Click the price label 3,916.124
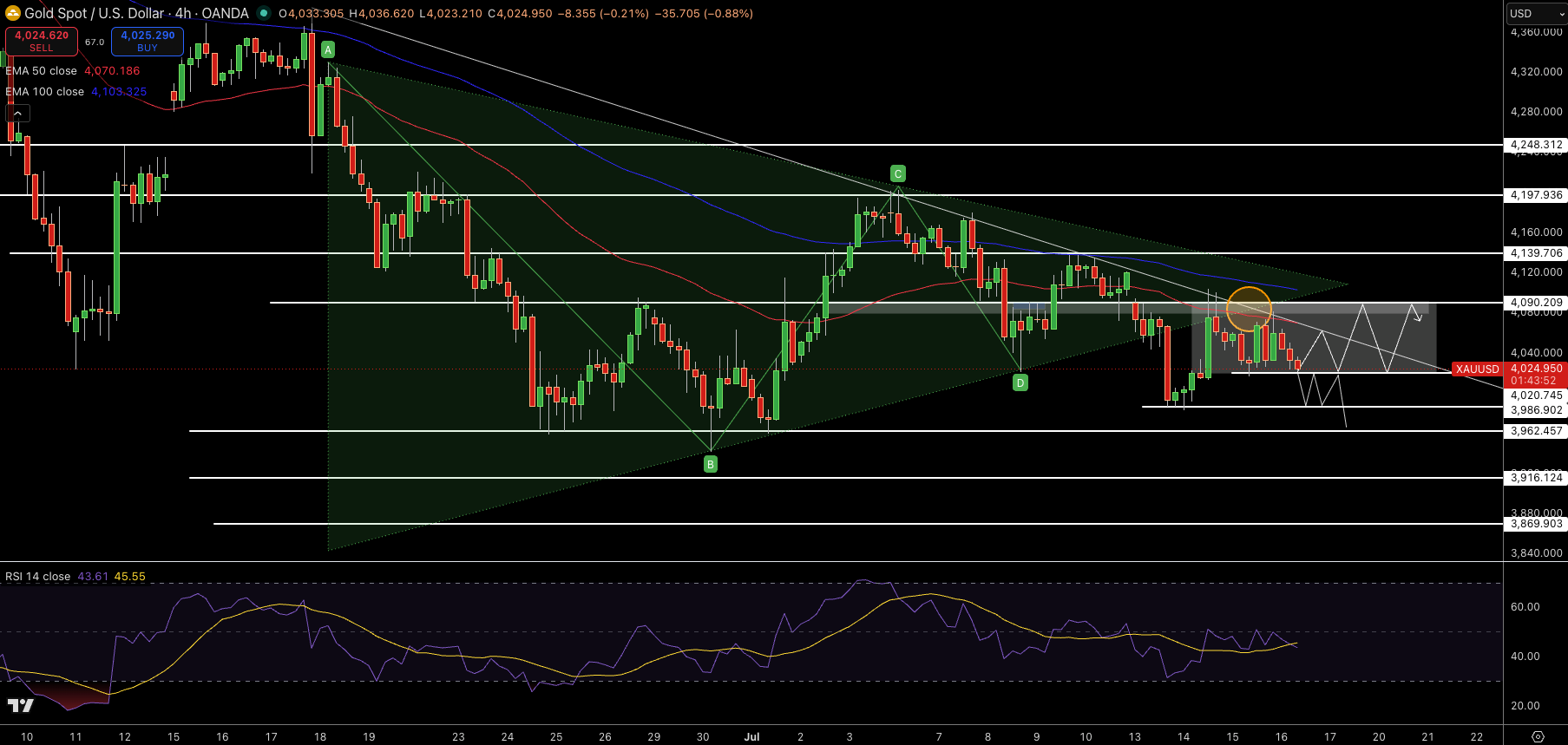Screen dimensions: 1568x745 pyautogui.click(x=1536, y=478)
